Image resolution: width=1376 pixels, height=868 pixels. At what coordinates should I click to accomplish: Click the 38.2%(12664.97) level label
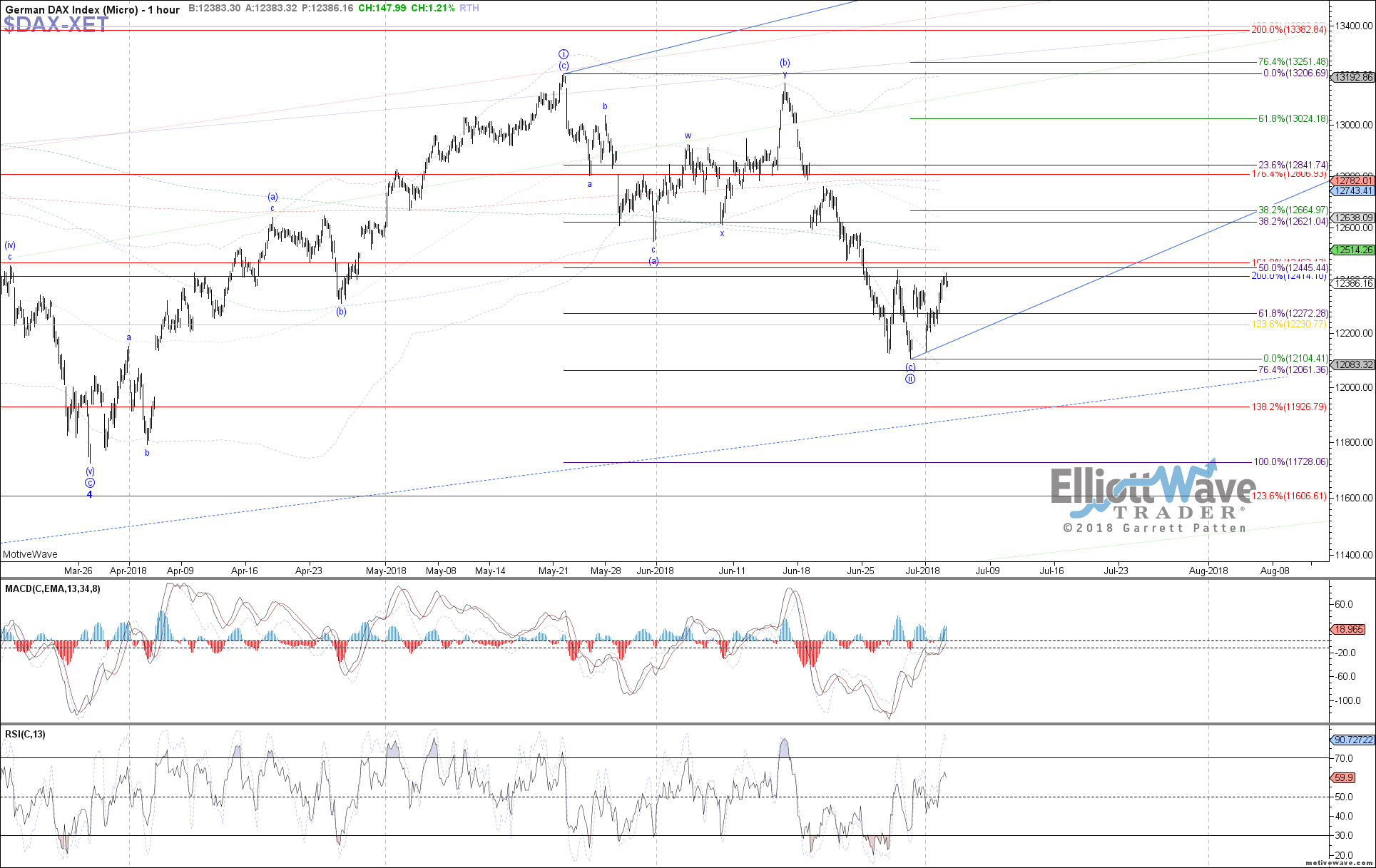point(1293,210)
